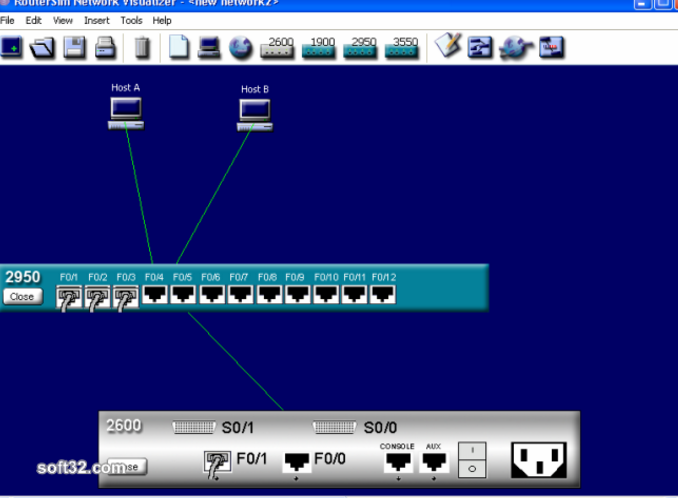678x498 pixels.
Task: Select empty port F0/9 on 2950 switch
Action: coord(297,295)
